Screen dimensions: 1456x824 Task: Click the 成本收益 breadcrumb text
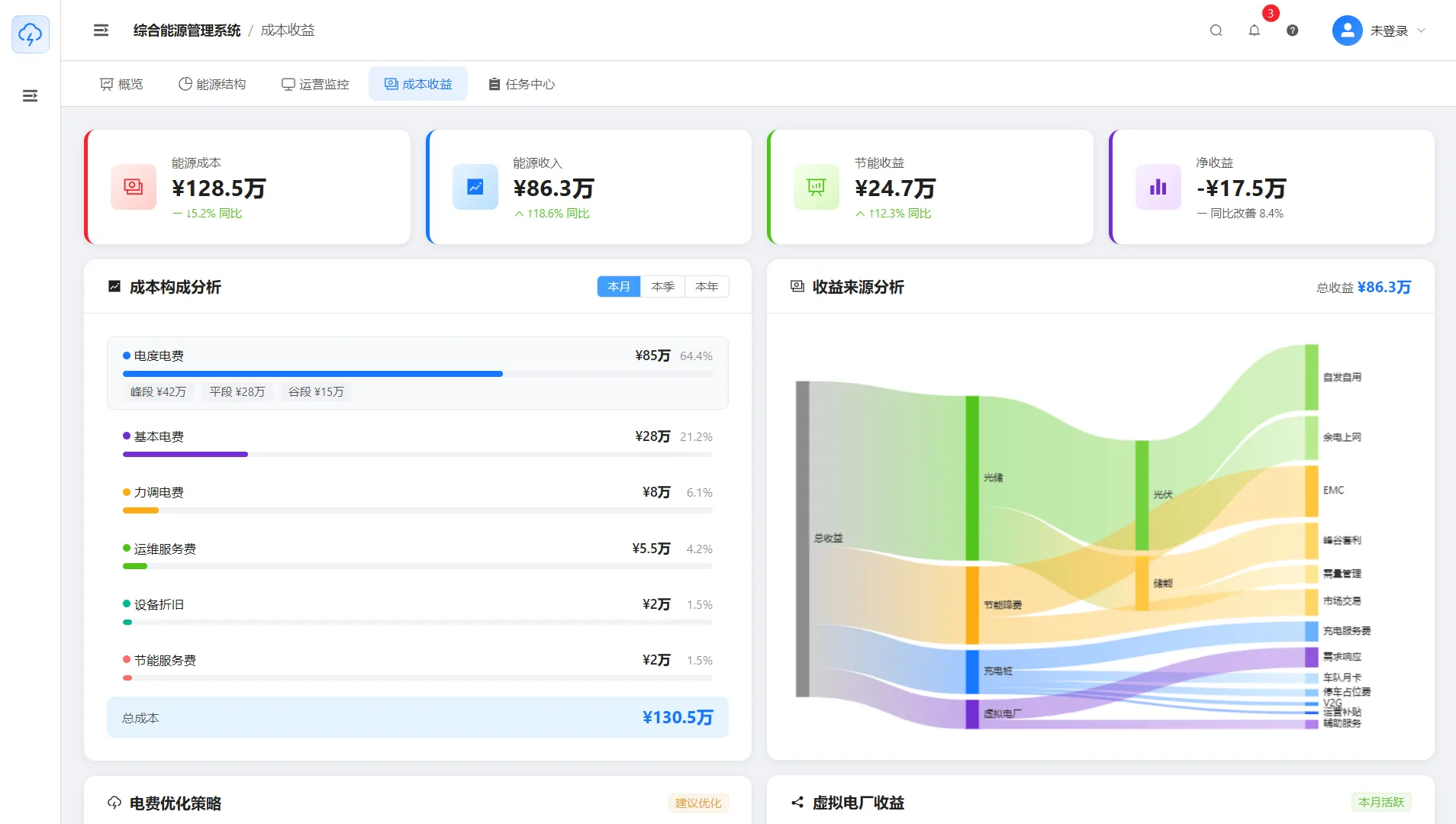(288, 31)
